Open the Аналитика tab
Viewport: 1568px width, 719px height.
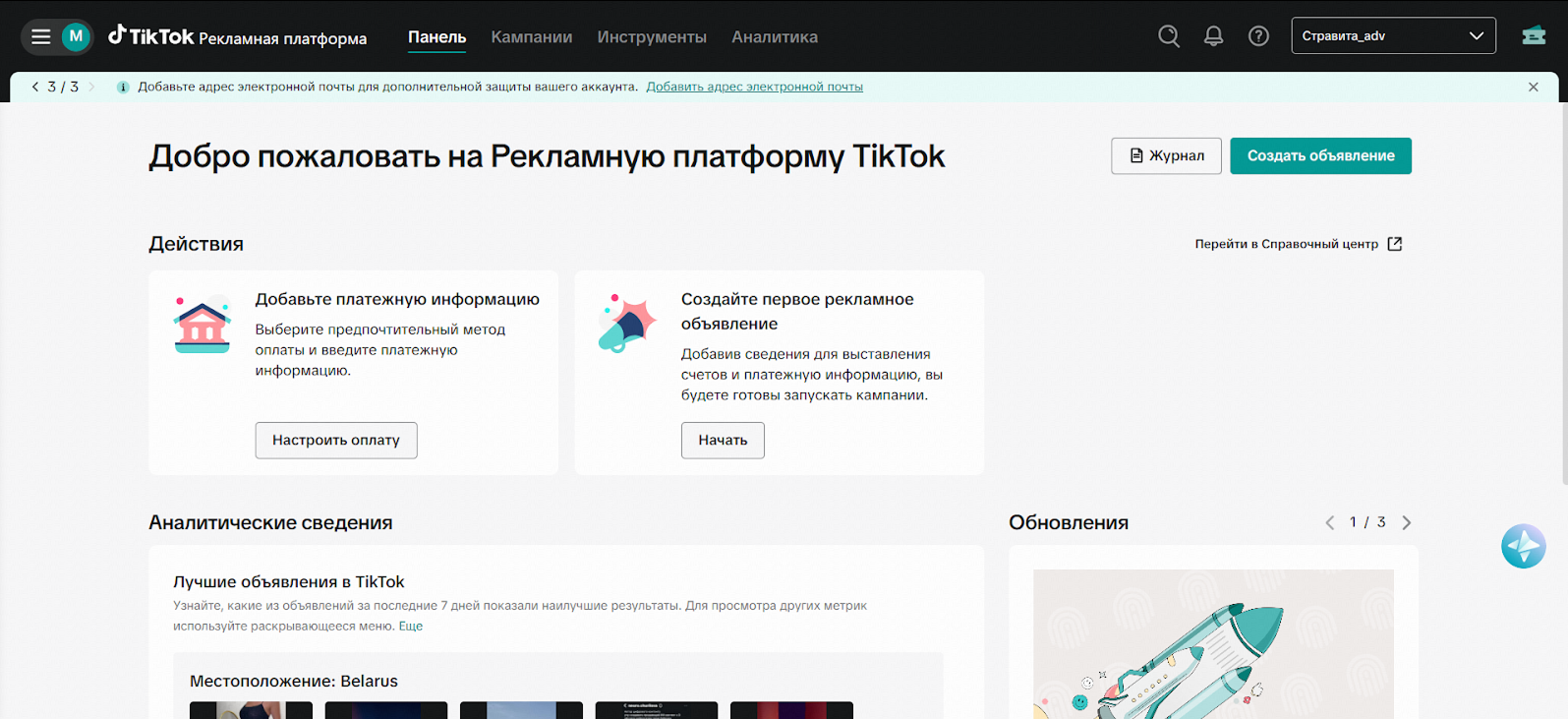[x=774, y=37]
